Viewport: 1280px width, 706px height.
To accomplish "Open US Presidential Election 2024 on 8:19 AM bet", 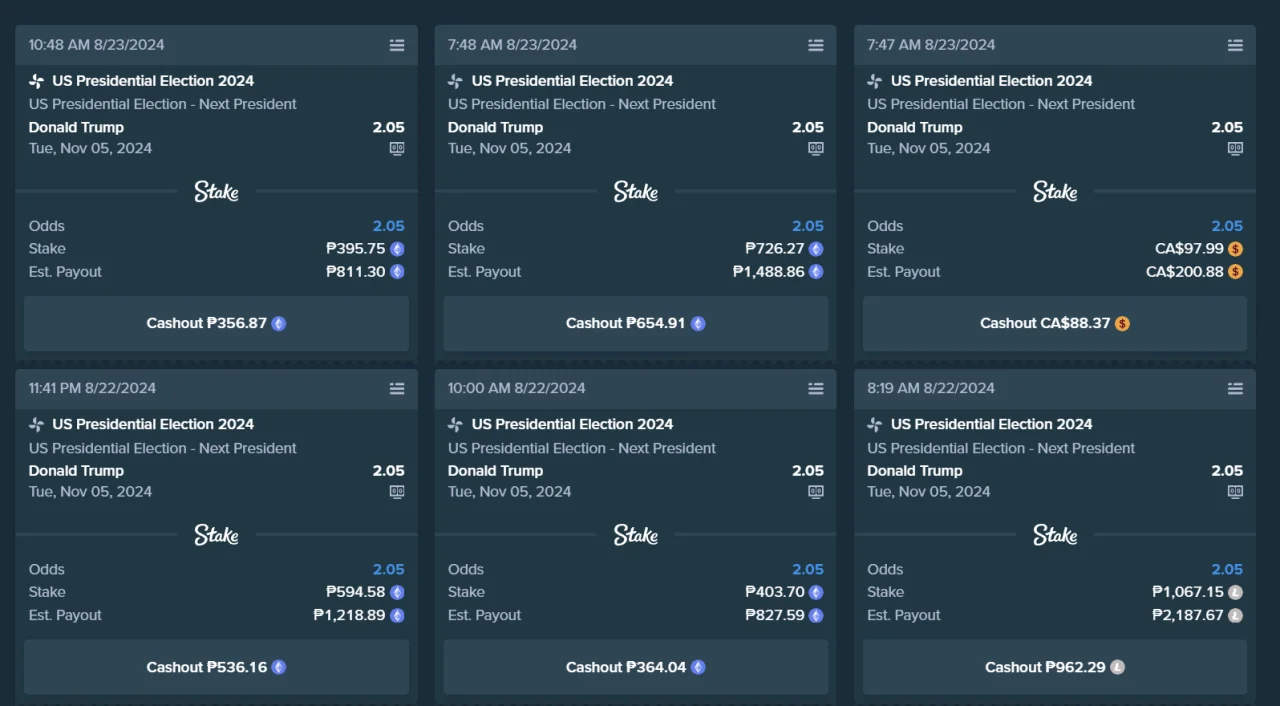I will [x=991, y=424].
